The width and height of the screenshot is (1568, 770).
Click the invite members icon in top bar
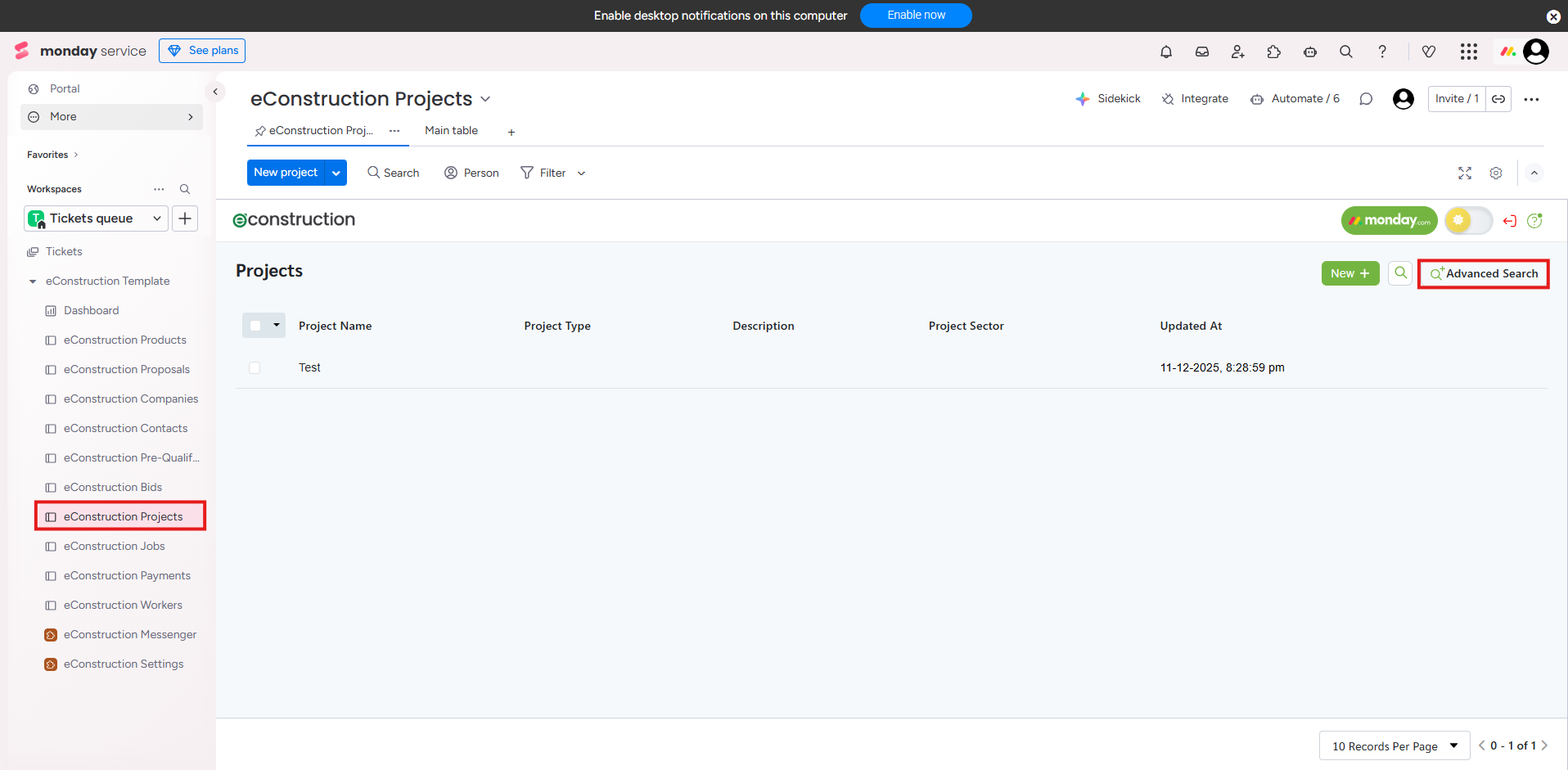tap(1238, 52)
